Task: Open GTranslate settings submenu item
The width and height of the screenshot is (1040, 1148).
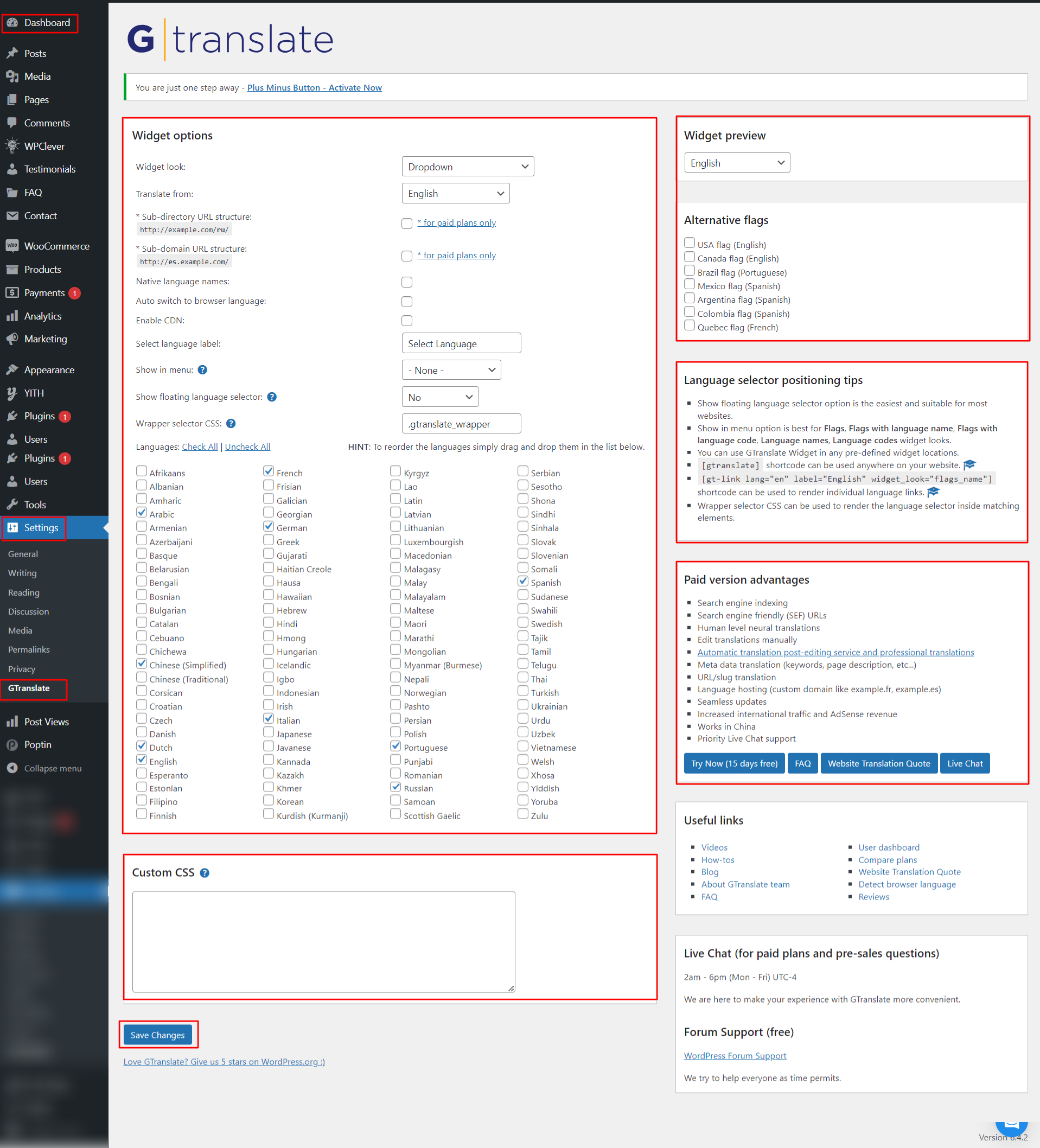Action: (28, 688)
